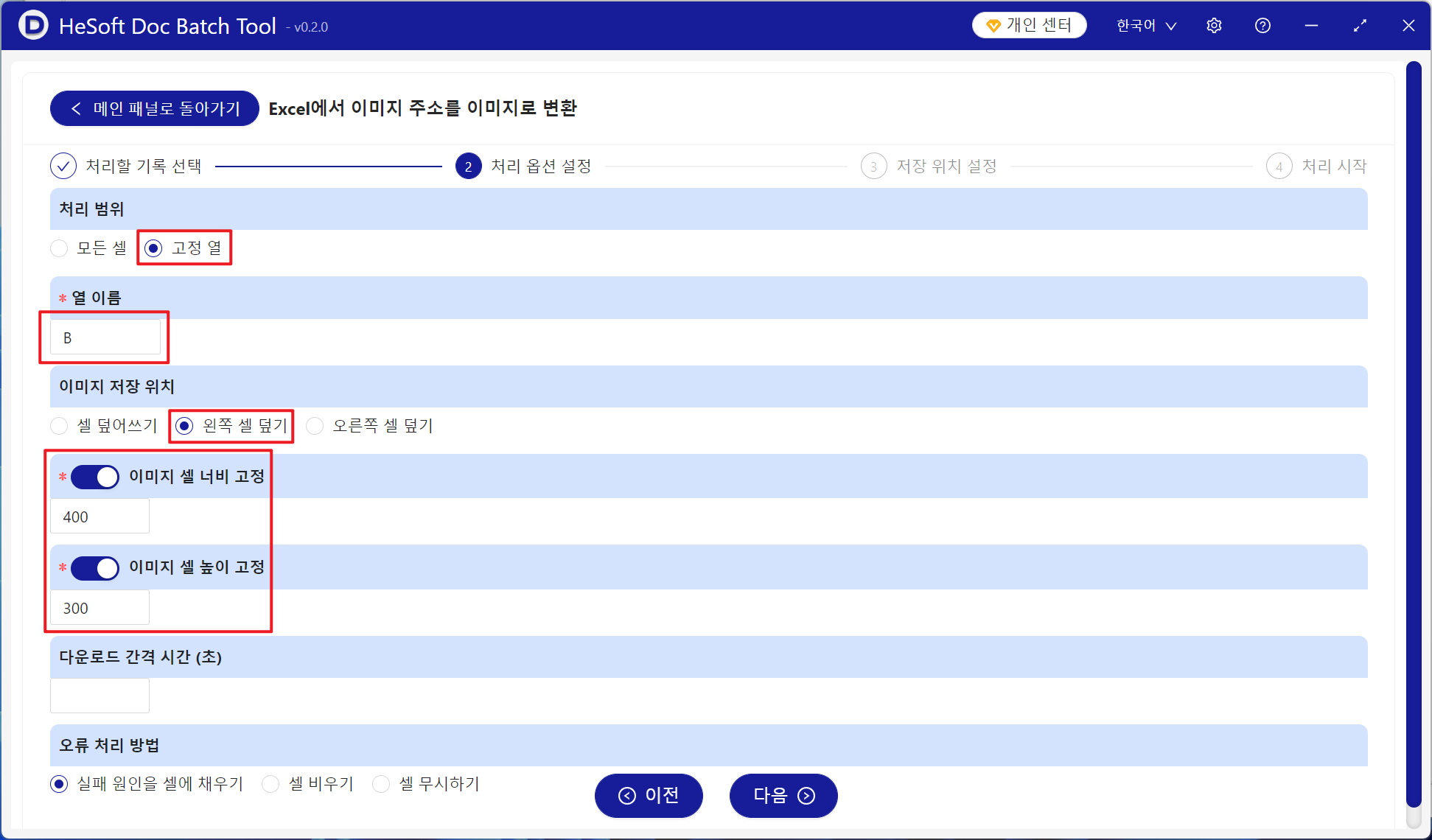Toggle 이미지 셀 너비 고정 switch
Viewport: 1432px width, 840px height.
pyautogui.click(x=95, y=477)
